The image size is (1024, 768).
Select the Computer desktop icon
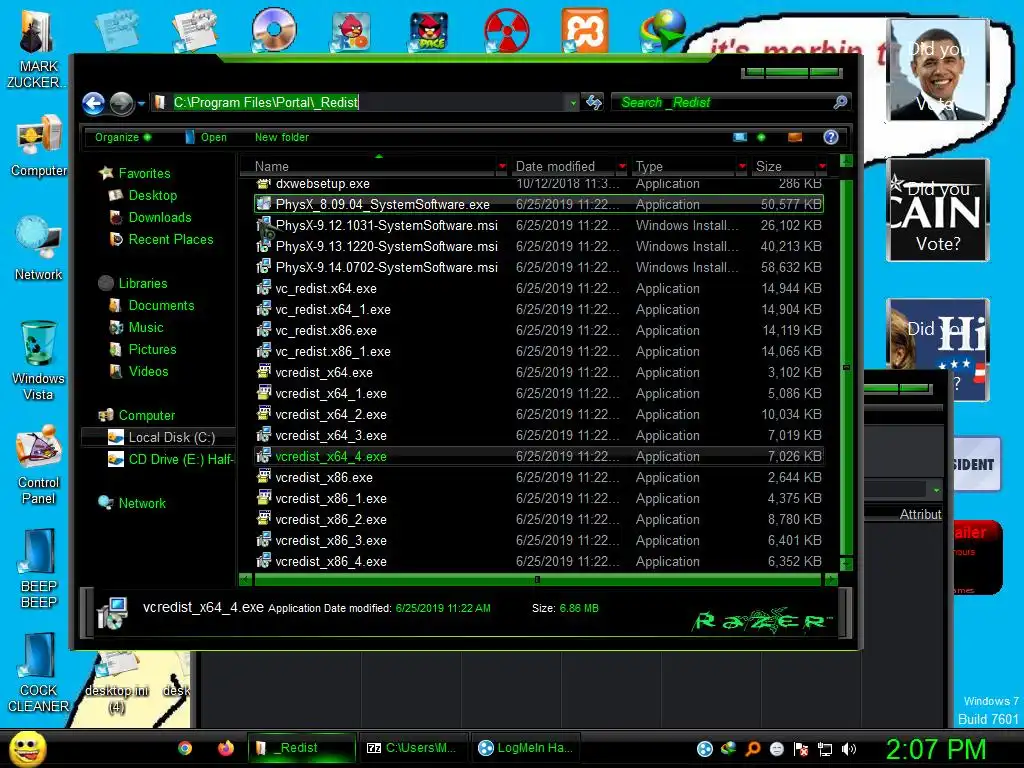coord(39,145)
